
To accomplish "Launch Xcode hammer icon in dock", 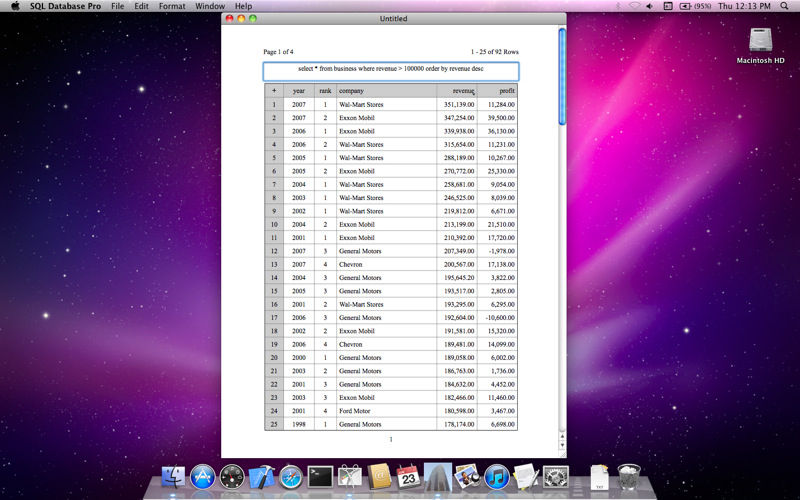I will pos(261,478).
